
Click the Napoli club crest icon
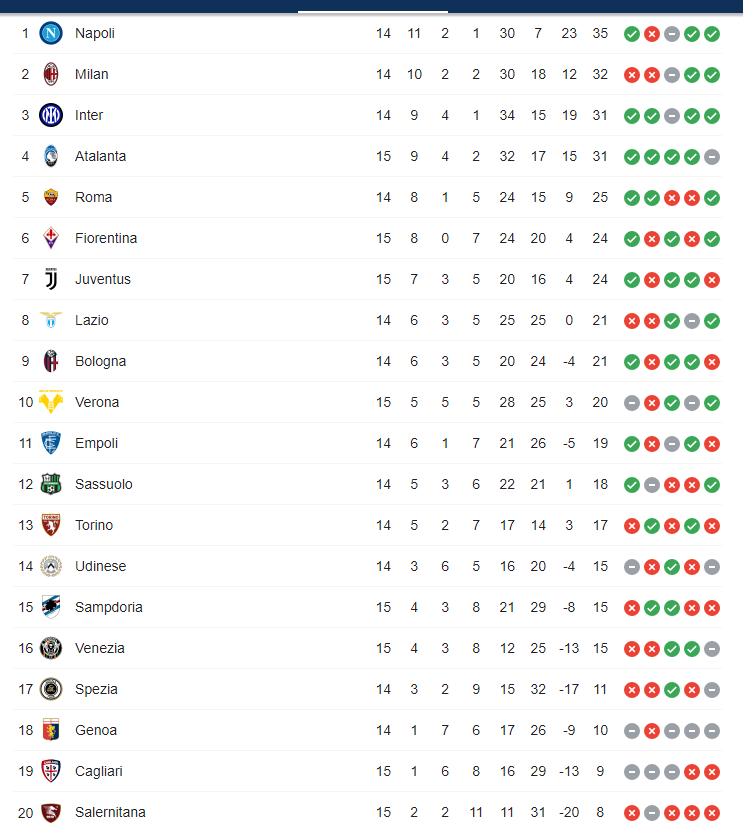point(51,33)
